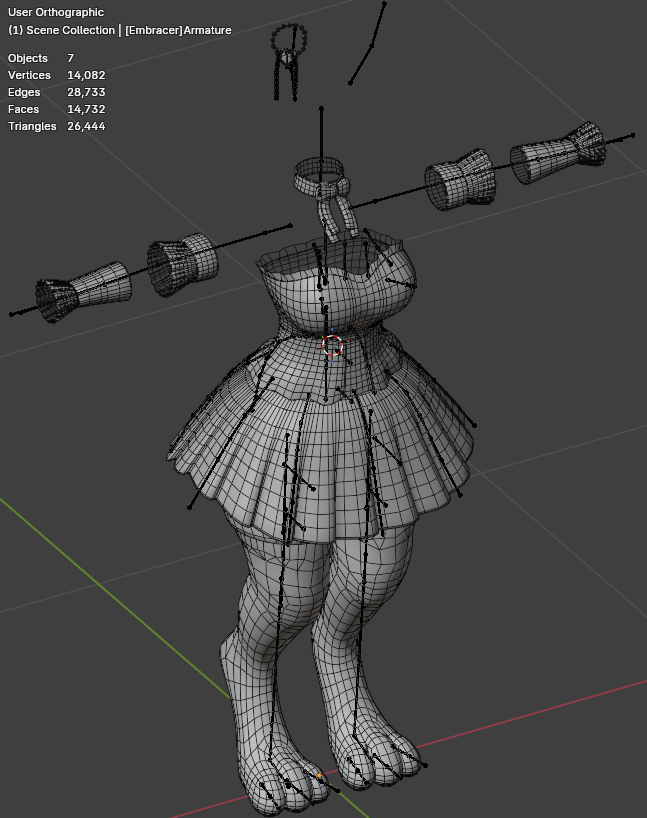Click the User Orthographic view label

[56, 12]
